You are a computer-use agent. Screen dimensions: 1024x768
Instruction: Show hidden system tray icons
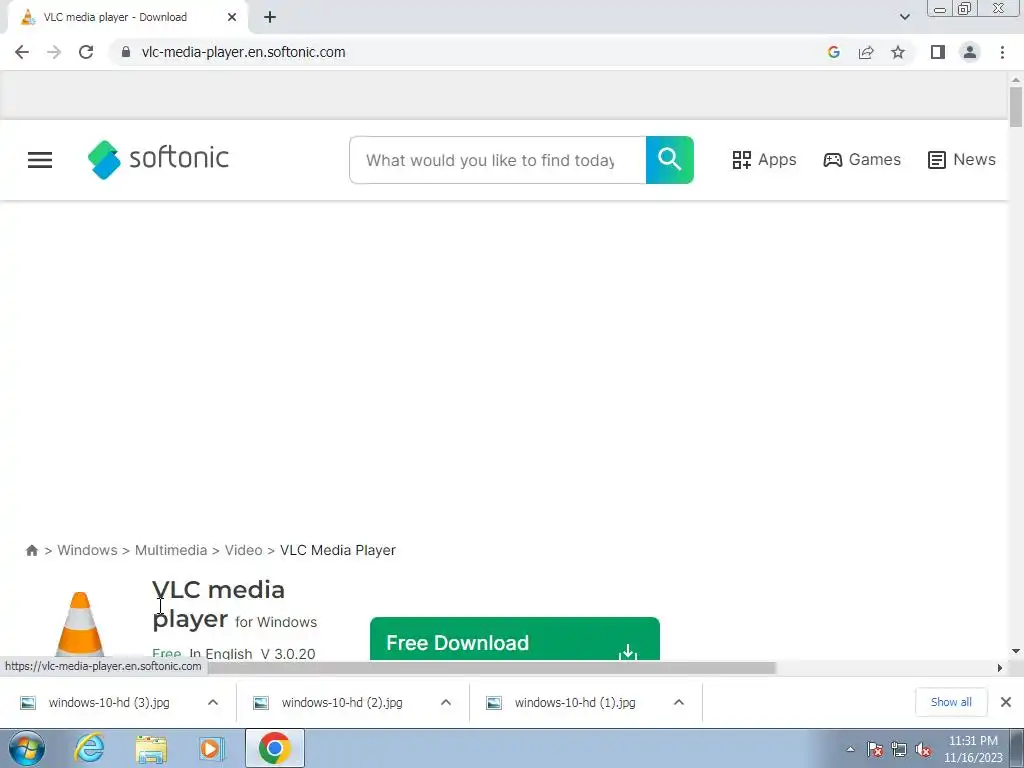[850, 749]
